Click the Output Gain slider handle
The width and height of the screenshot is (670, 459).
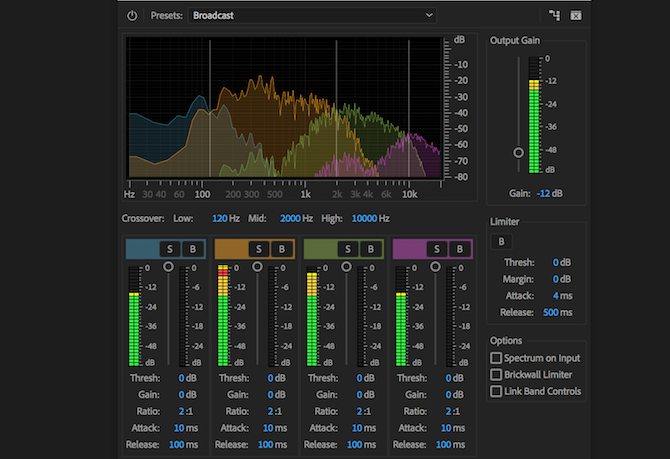518,152
